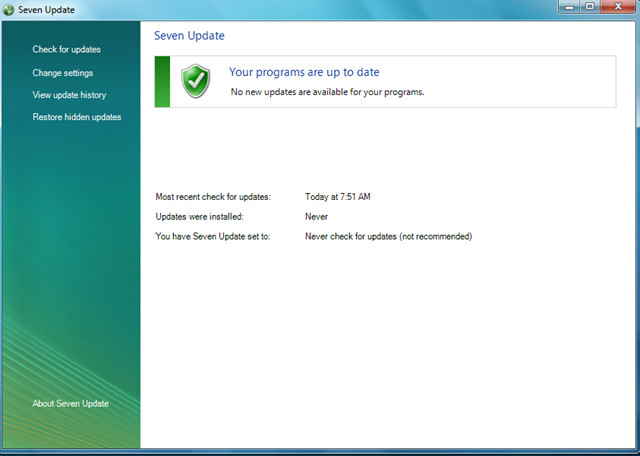Open View update history
640x456 pixels.
69,95
